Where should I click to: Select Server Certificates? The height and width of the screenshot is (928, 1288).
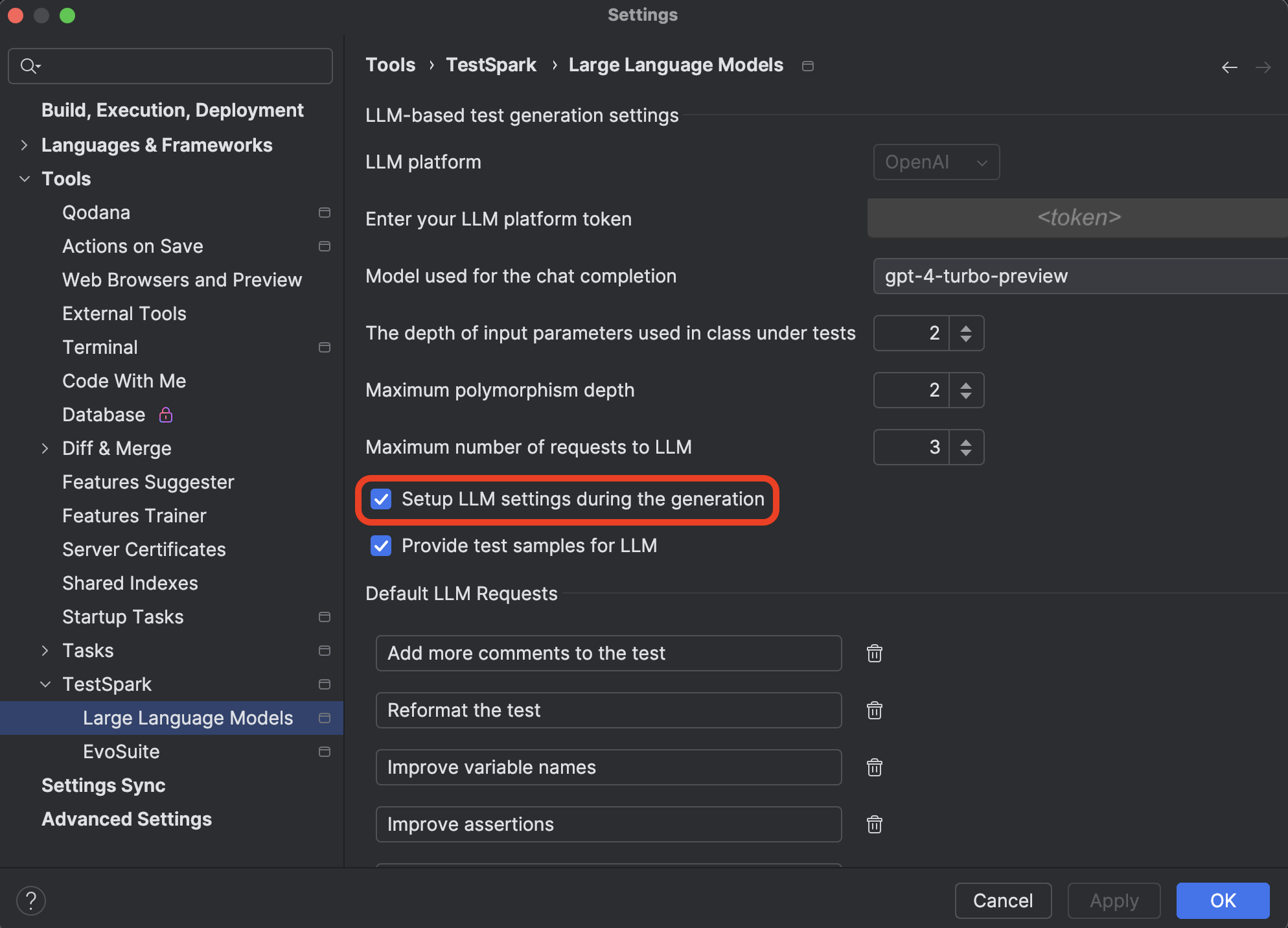click(x=144, y=550)
